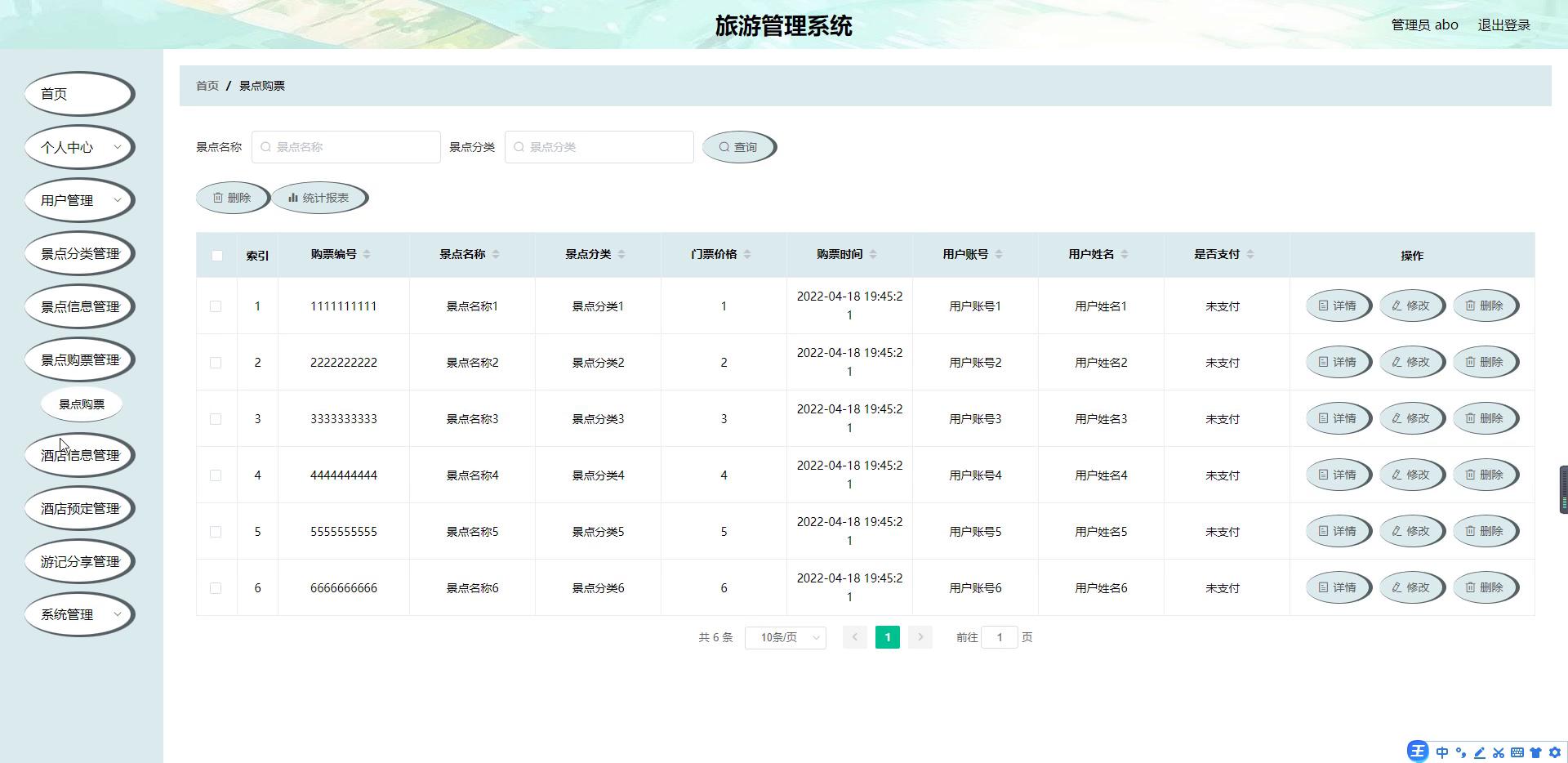The height and width of the screenshot is (763, 1568).
Task: Check the select-all checkbox in table header
Action: coord(216,256)
